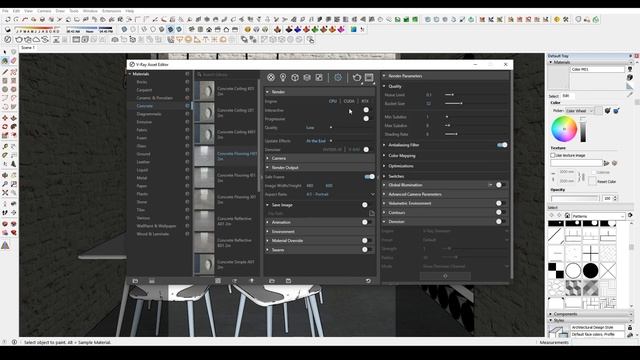This screenshot has height=360, width=640.
Task: Click the match color of object icon
Action: pos(607,111)
